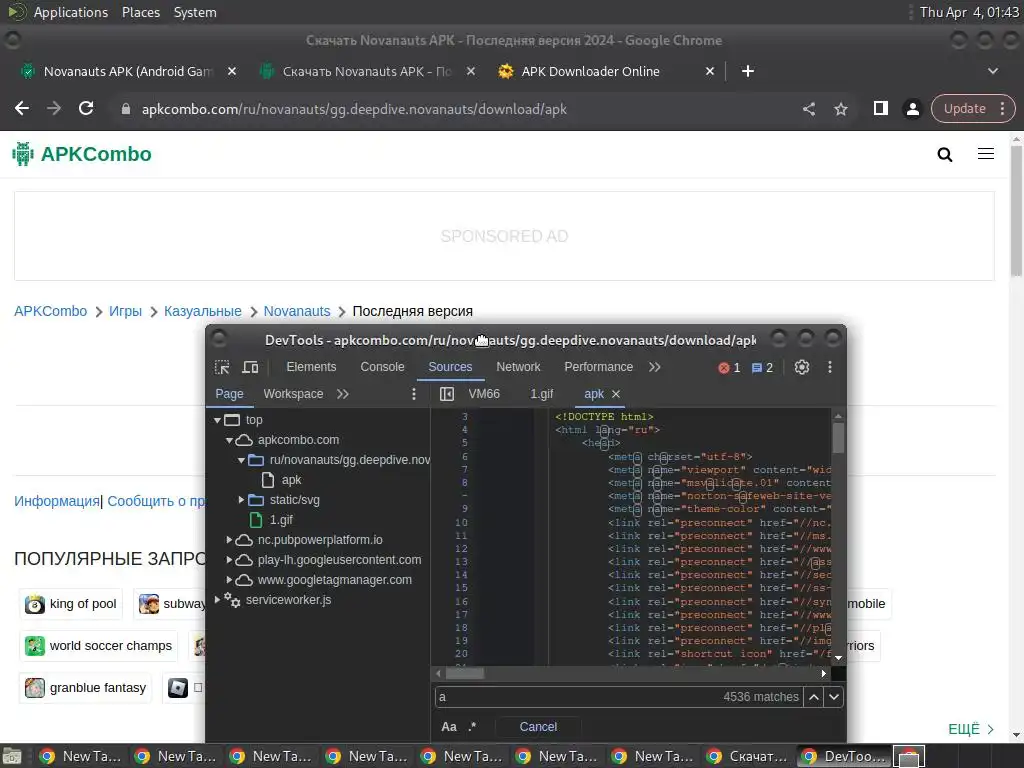
Task: Go to next search match
Action: pos(834,697)
